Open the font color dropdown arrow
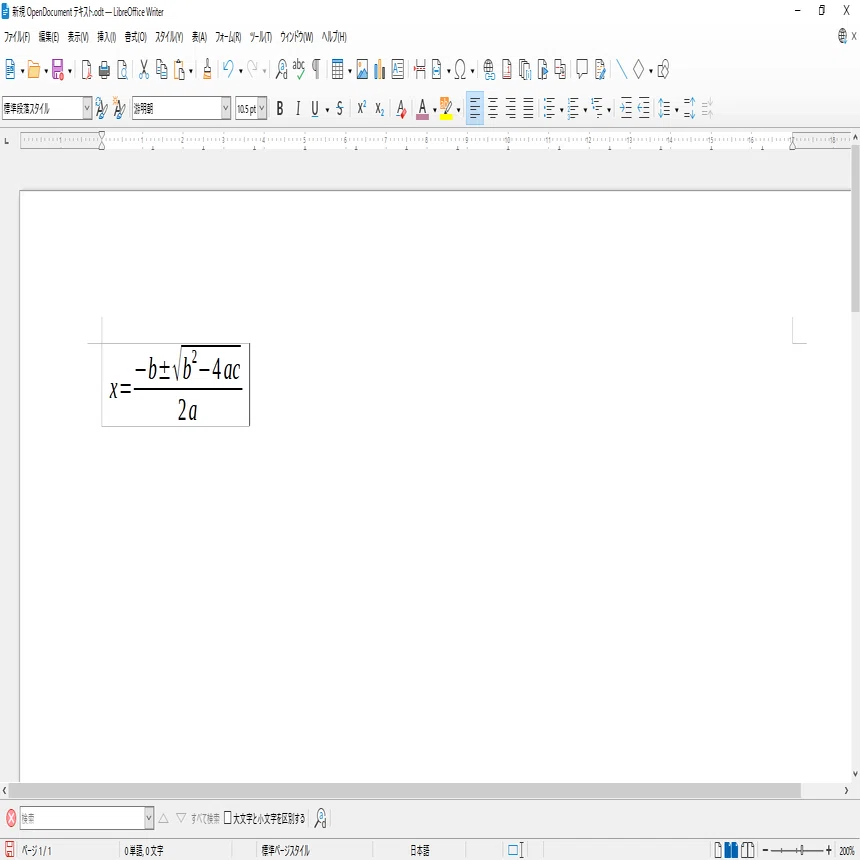Image resolution: width=860 pixels, height=860 pixels. tap(435, 110)
